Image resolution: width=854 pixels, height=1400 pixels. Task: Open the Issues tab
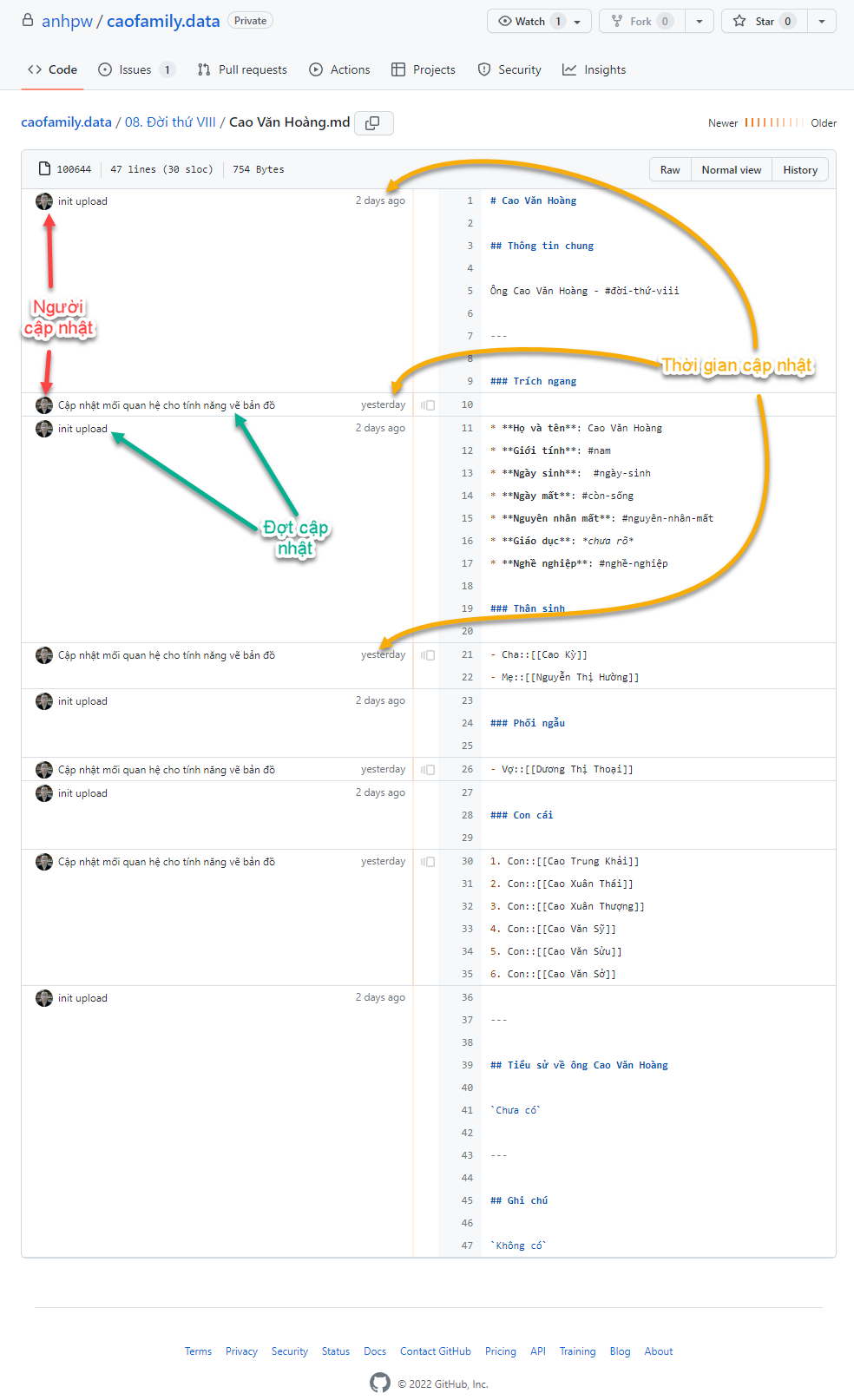(136, 69)
